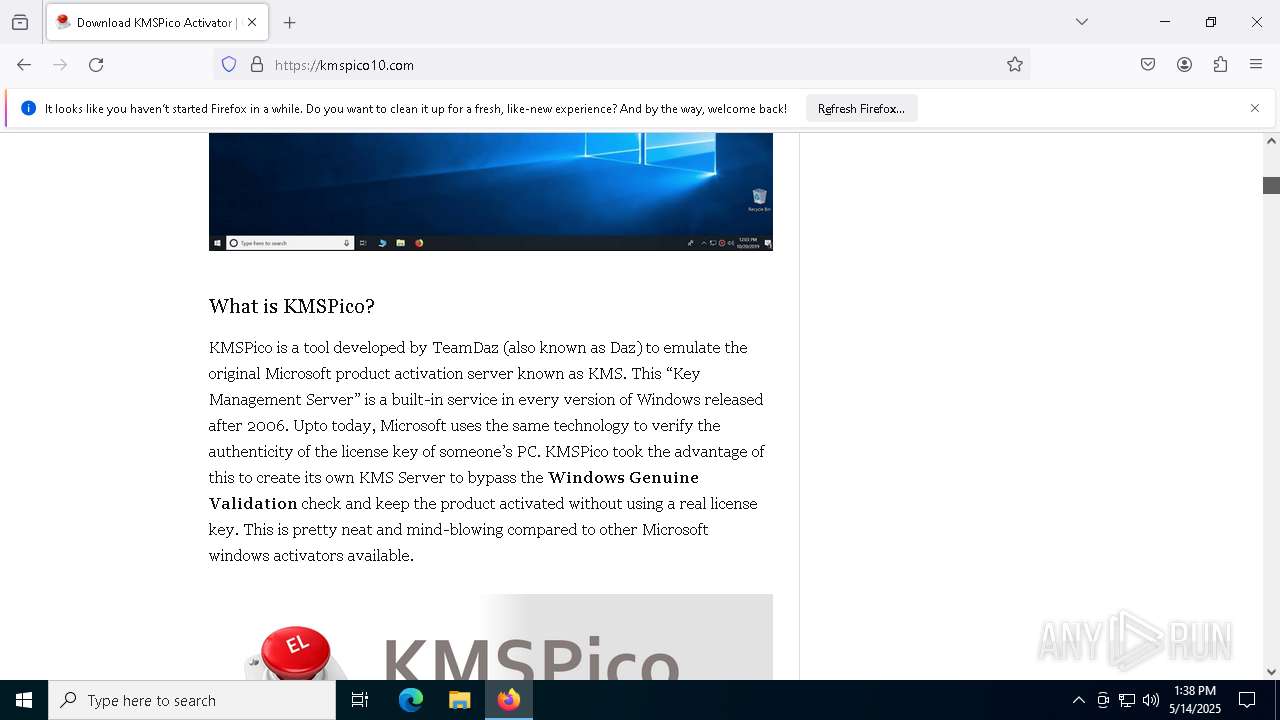Open network status tray icon
The height and width of the screenshot is (720, 1280).
click(1127, 700)
